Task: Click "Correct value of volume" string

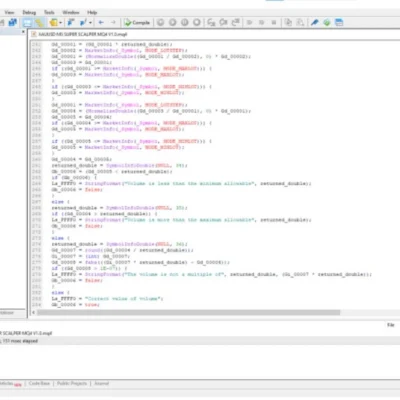Action: click(x=123, y=299)
